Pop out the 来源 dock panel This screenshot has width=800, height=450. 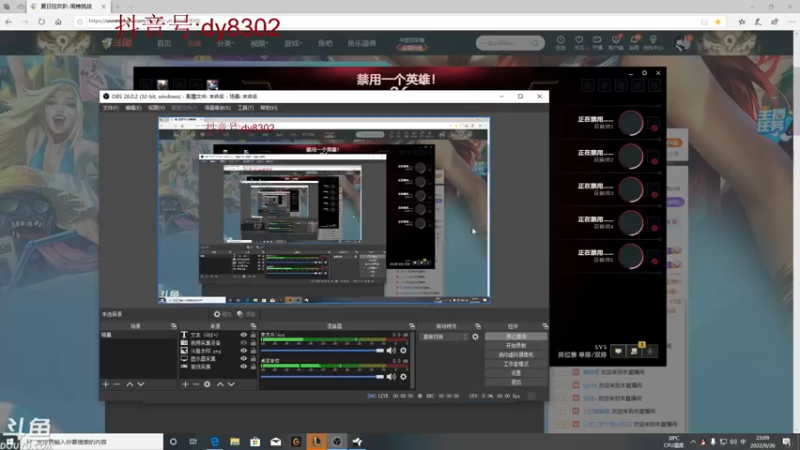[x=253, y=326]
